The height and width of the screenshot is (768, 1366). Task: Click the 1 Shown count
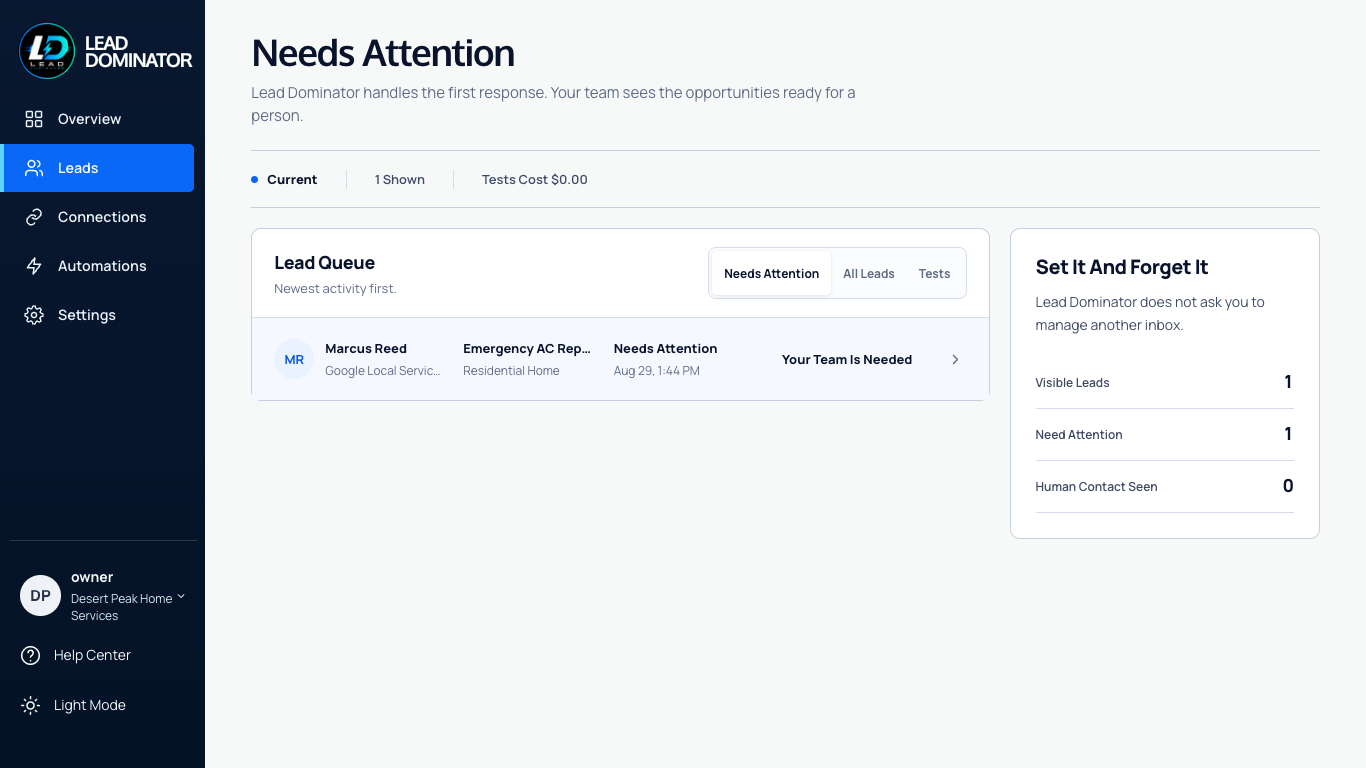pyautogui.click(x=400, y=180)
